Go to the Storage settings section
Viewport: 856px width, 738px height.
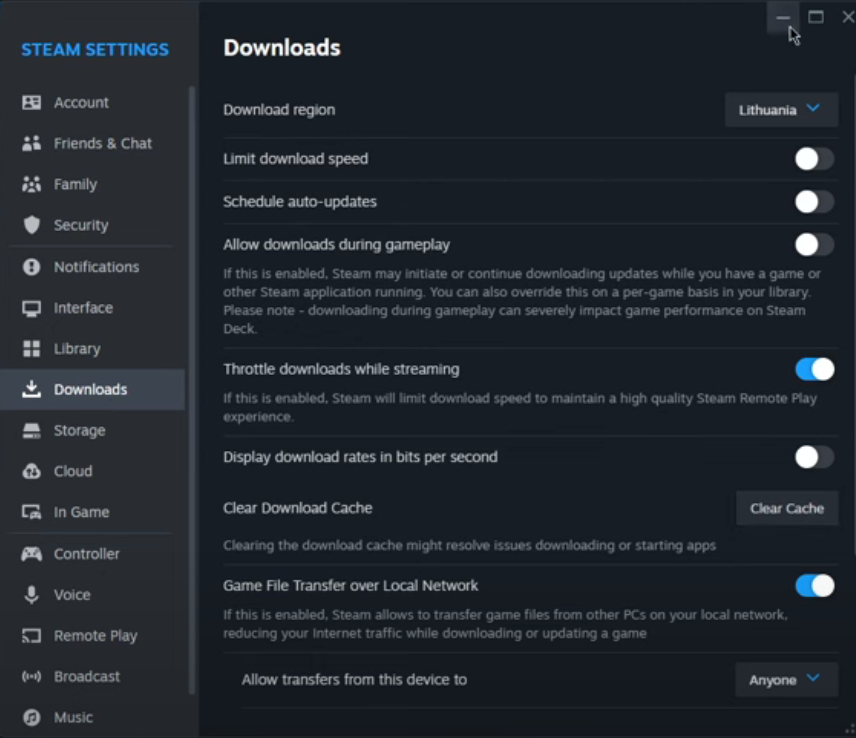pyautogui.click(x=79, y=431)
